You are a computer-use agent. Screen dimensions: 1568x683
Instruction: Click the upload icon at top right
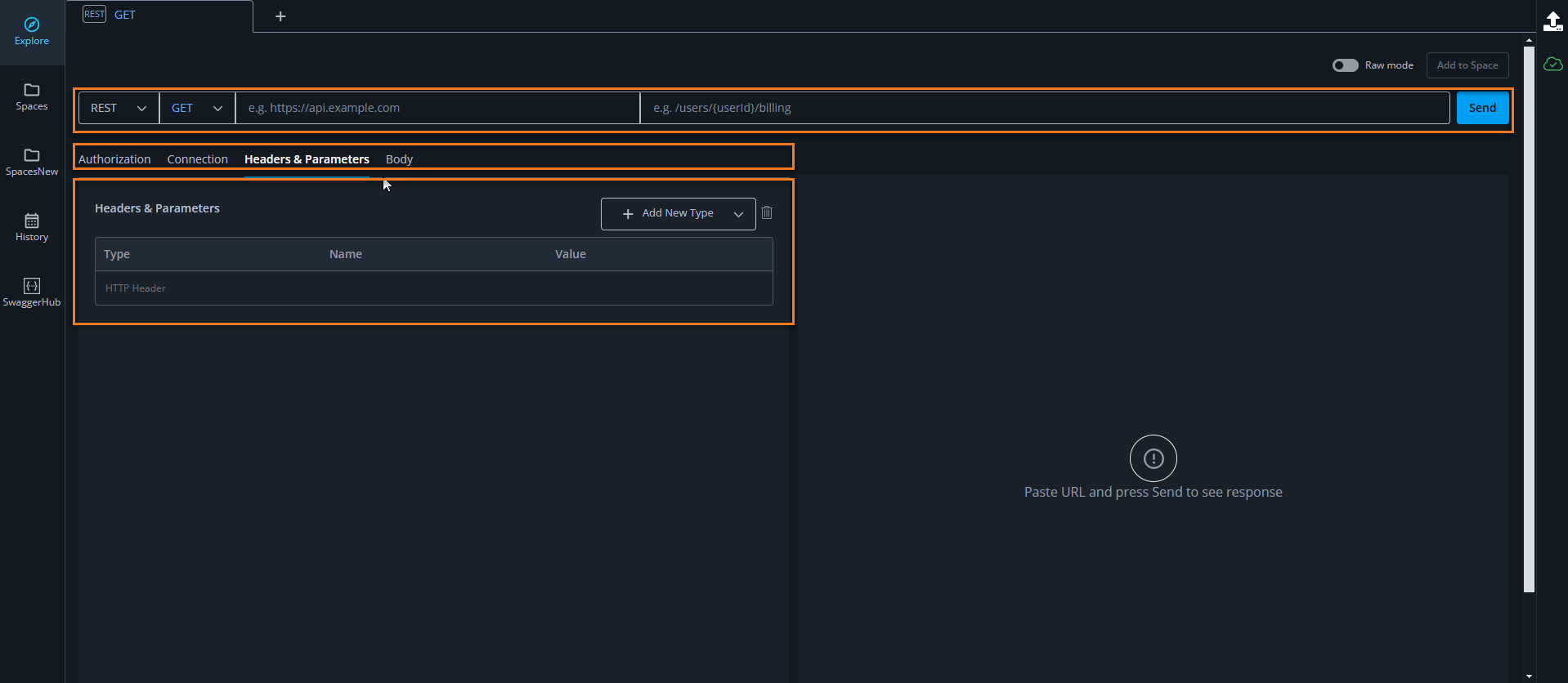(1552, 21)
